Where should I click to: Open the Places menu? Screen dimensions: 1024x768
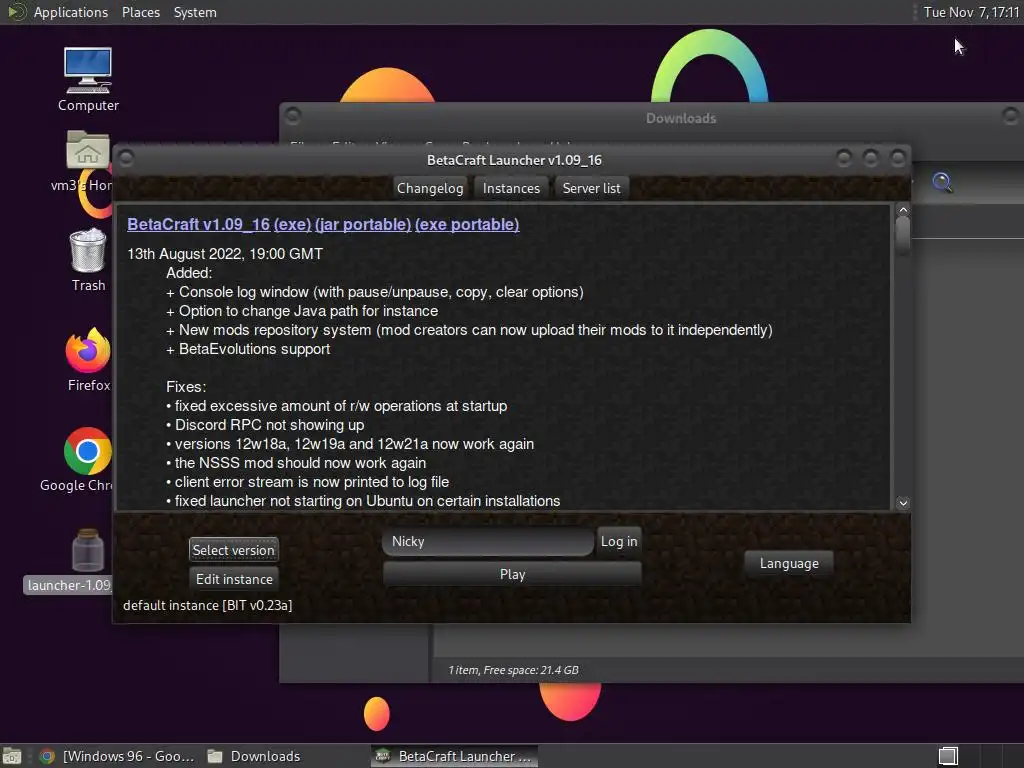[x=140, y=12]
